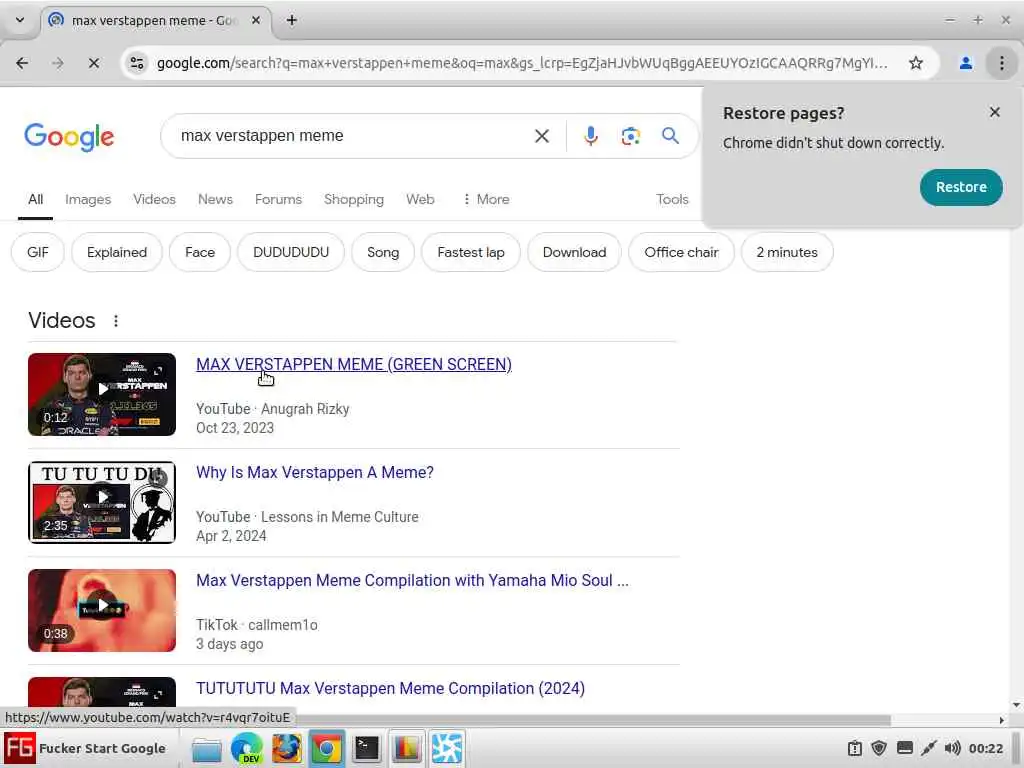The height and width of the screenshot is (768, 1024).
Task: Clear the search box text
Action: pos(541,136)
